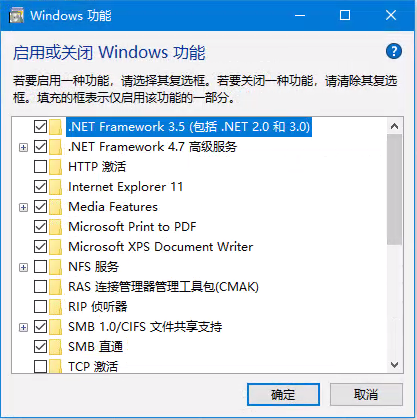Check the RAS 连接管理器管理工具包(CMAK) checkbox
Image resolution: width=417 pixels, height=420 pixels.
click(40, 287)
